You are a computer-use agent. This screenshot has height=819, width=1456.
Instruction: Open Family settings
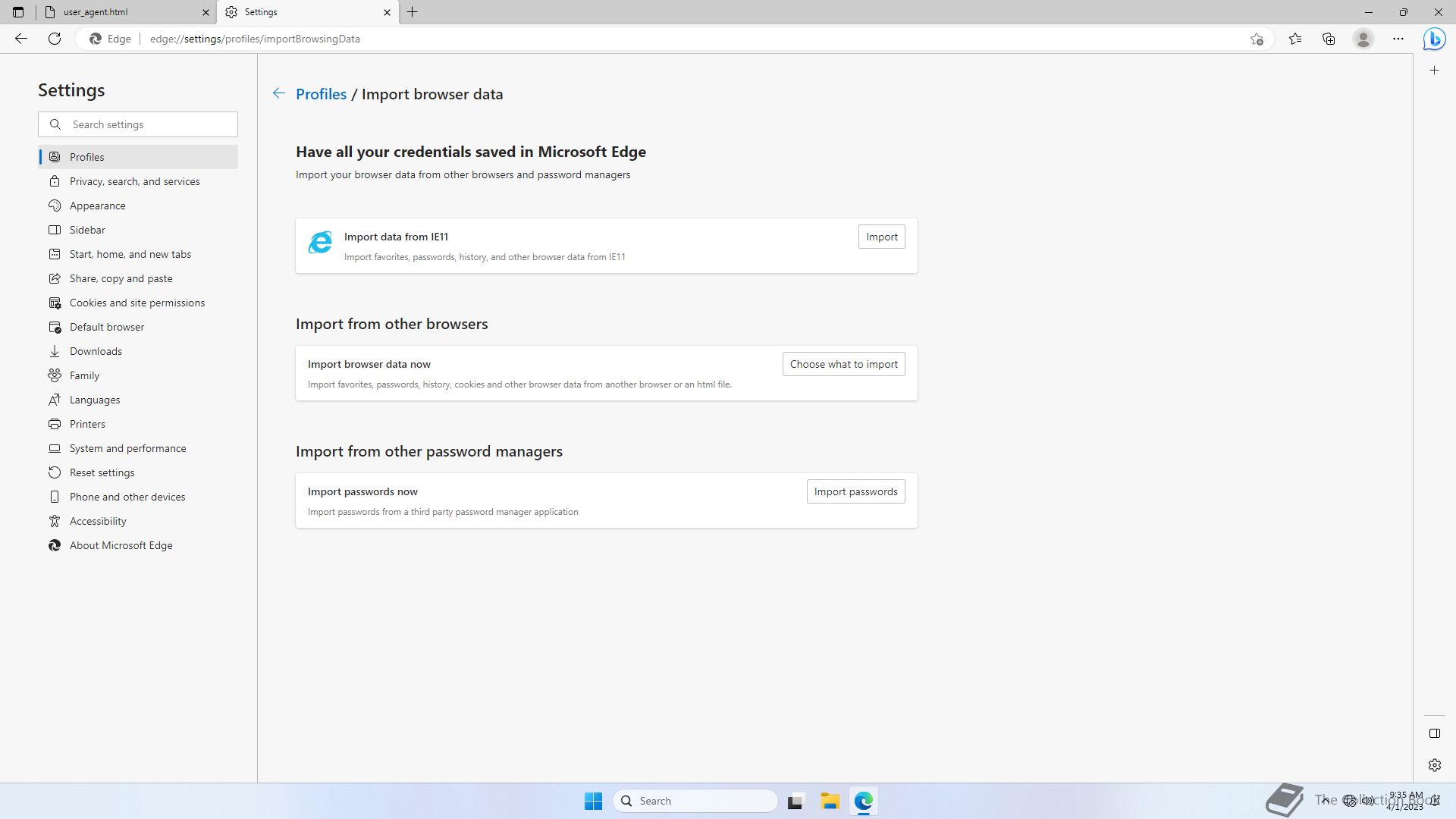click(138, 375)
